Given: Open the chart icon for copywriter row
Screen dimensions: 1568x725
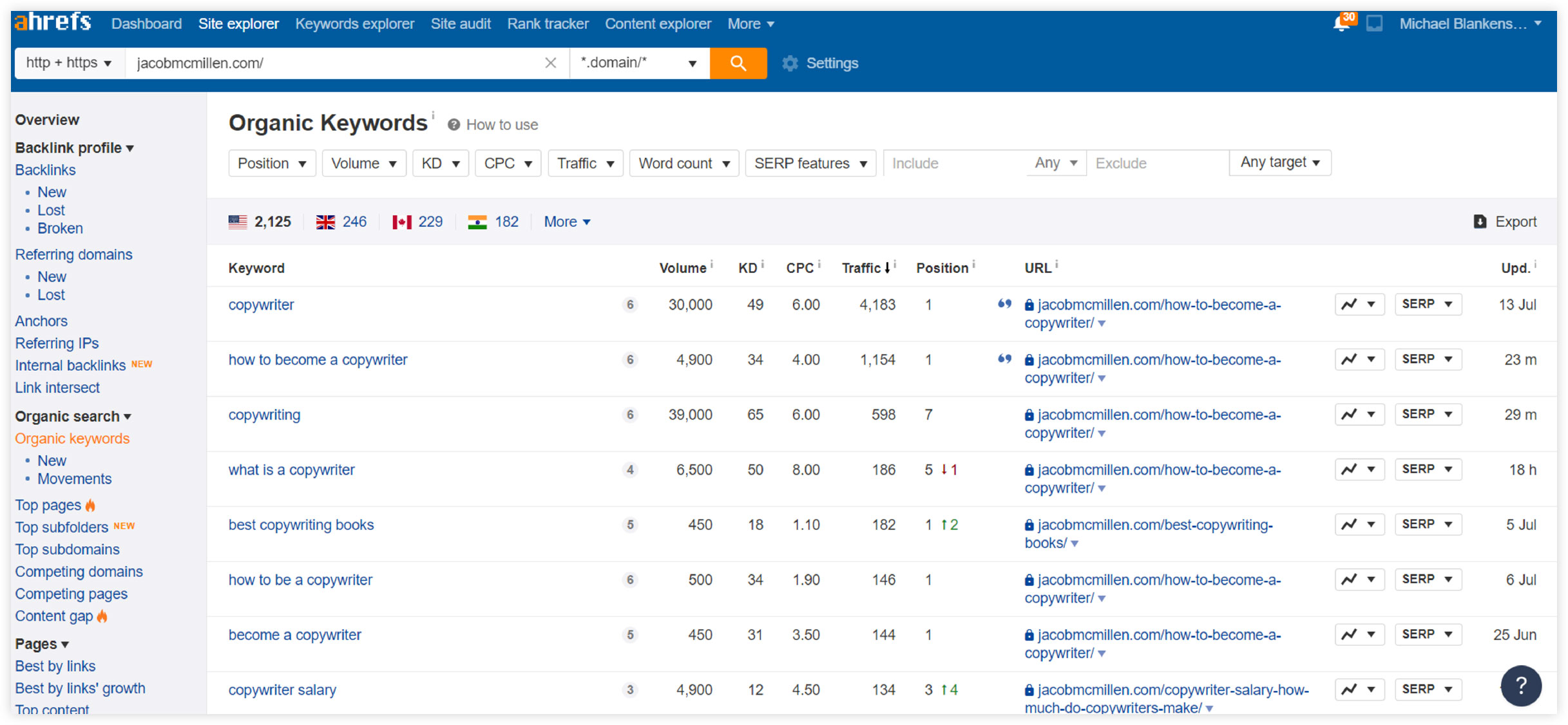Looking at the screenshot, I should point(1359,304).
